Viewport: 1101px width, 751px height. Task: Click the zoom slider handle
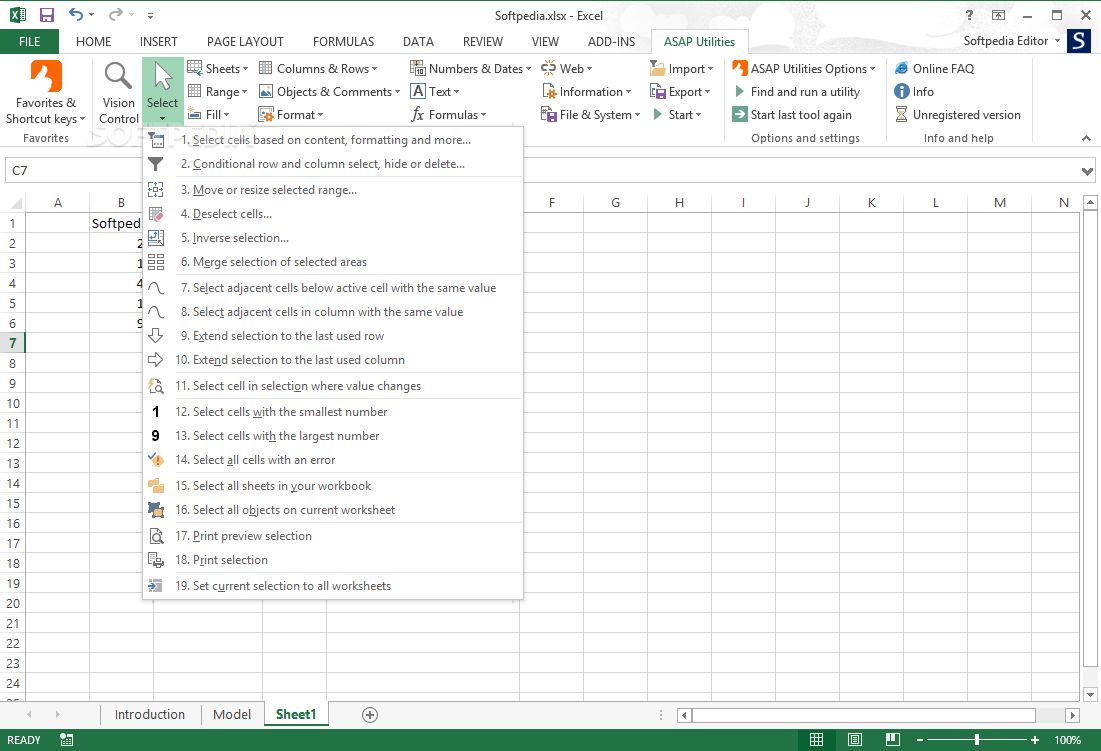tap(977, 740)
